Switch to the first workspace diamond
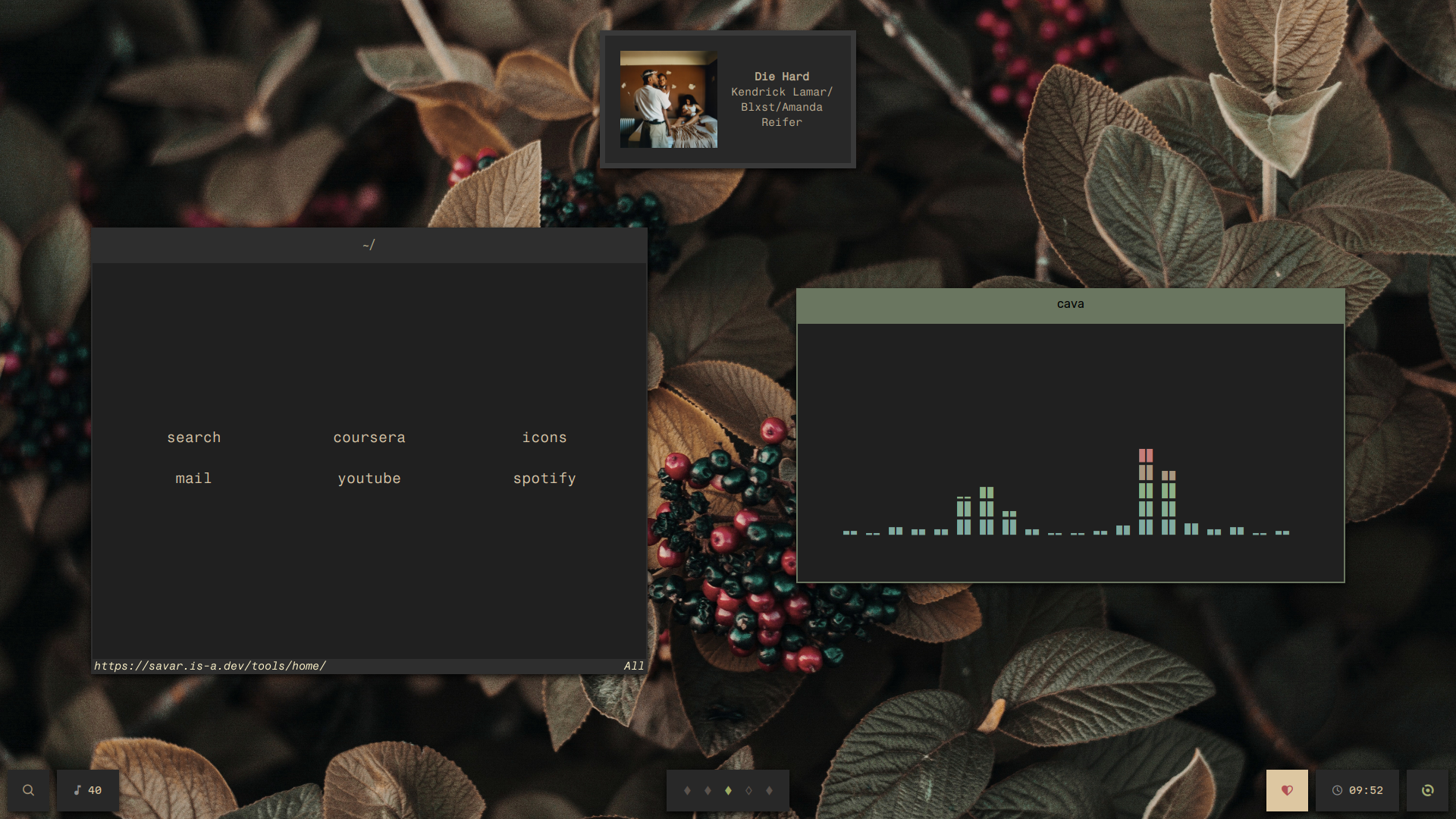Screen dimensions: 1456x819 pos(687,790)
